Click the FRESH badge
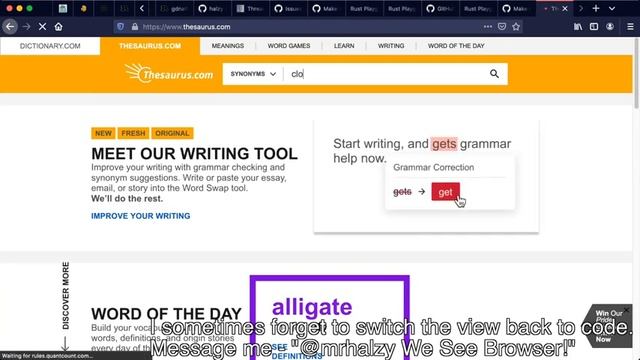Image resolution: width=640 pixels, height=360 pixels. tap(133, 133)
